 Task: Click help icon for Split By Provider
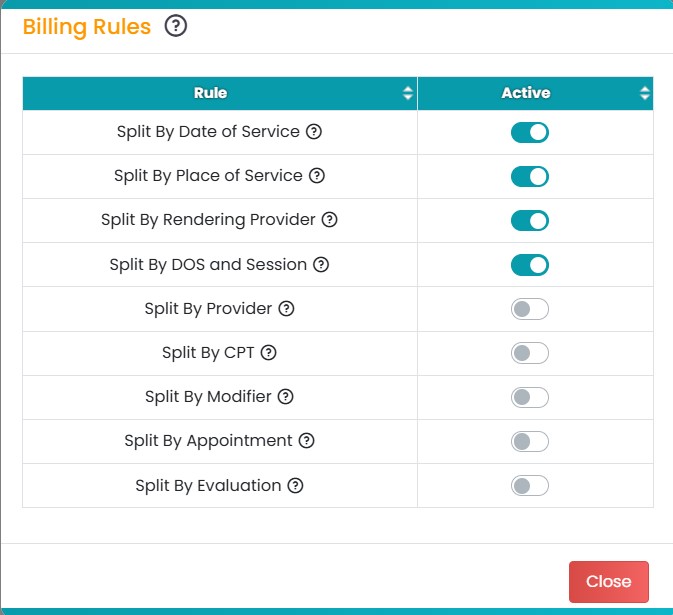point(286,309)
